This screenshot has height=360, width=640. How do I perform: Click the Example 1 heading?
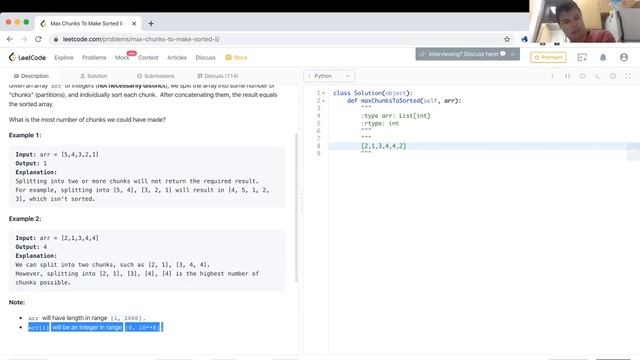[25, 135]
